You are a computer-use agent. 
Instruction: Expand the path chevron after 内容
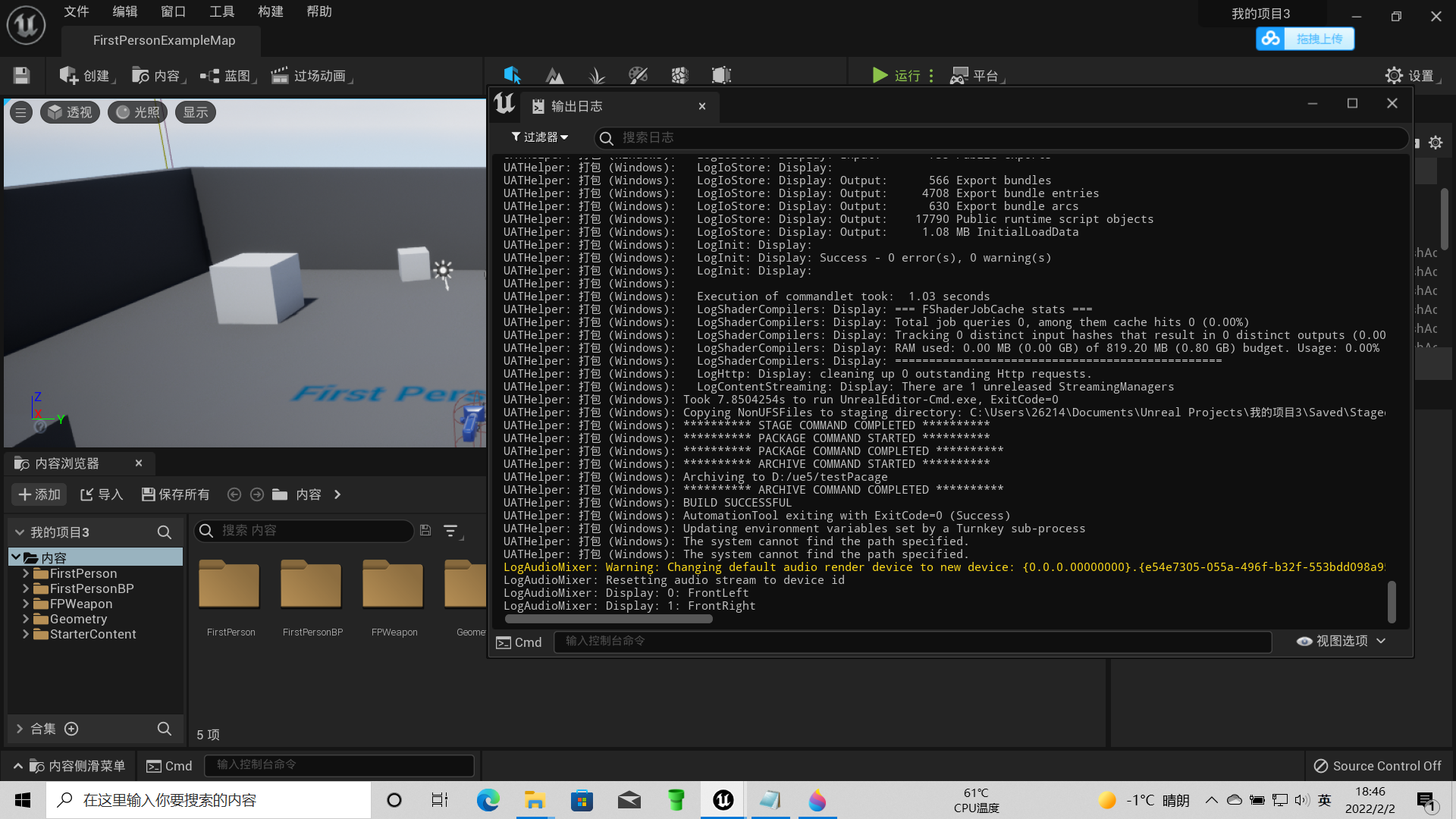point(337,494)
